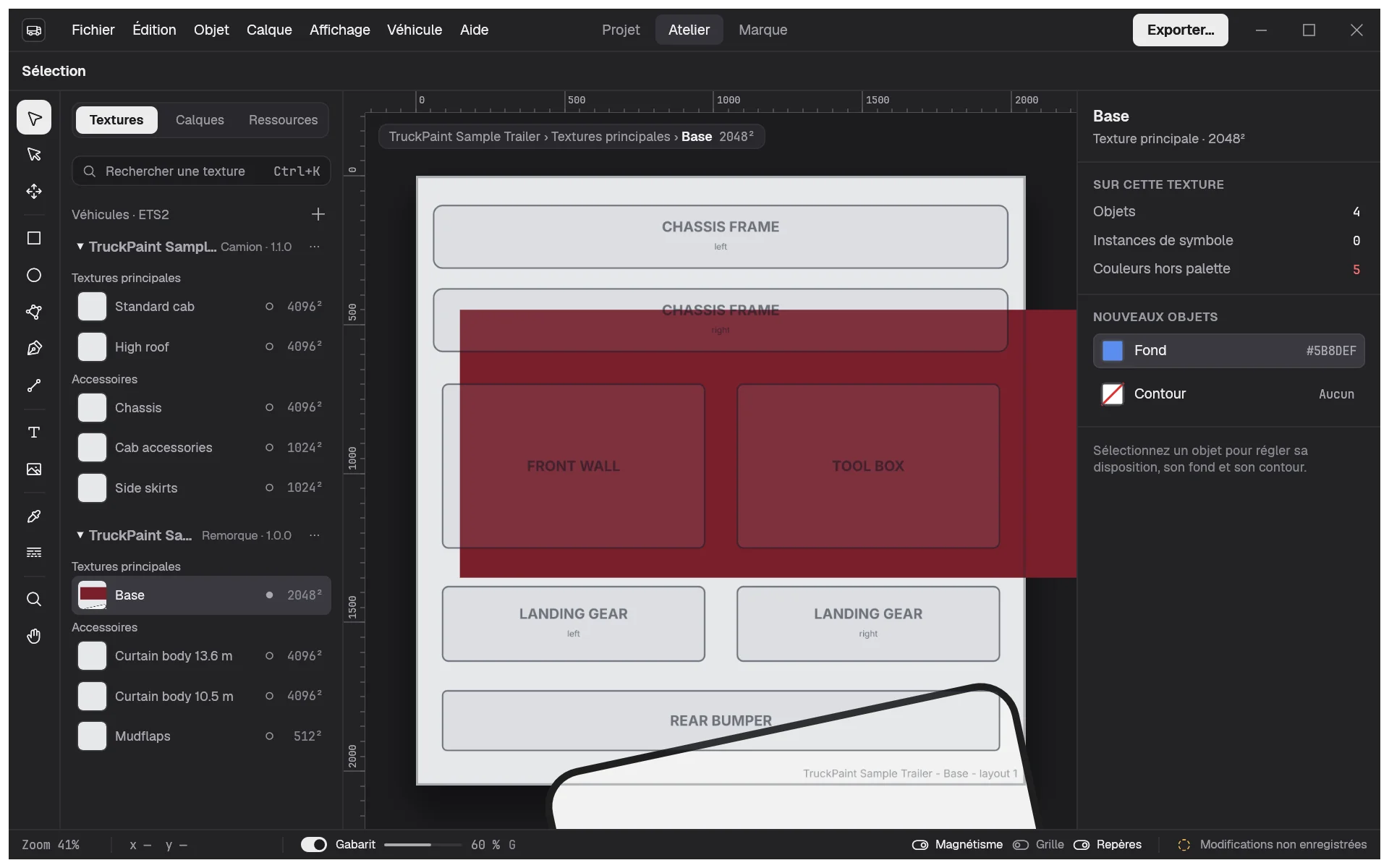Select the Zoom magnifier tool
This screenshot has height=868, width=1389.
[34, 600]
